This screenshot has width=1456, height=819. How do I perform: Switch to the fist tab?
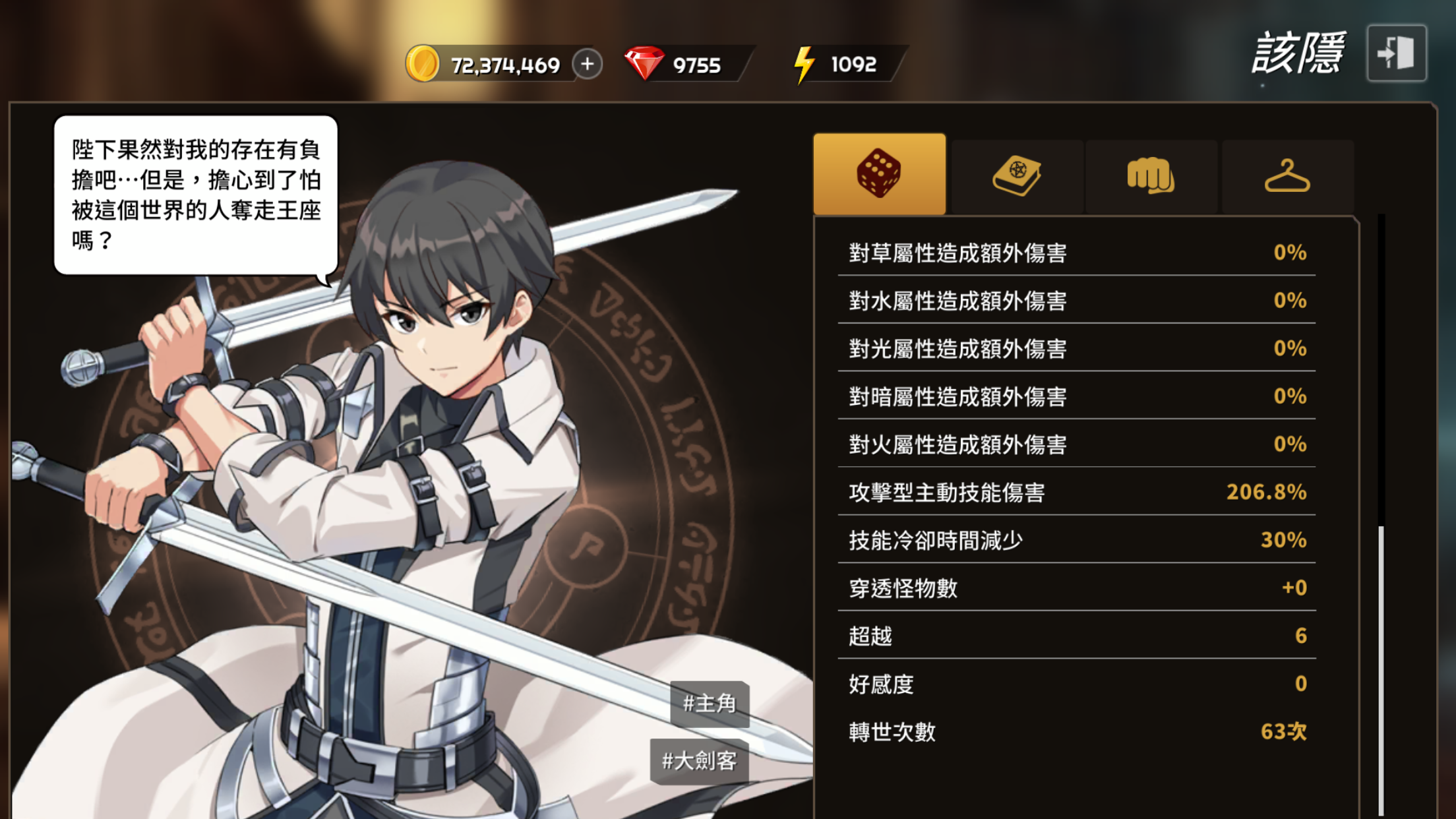1151,176
